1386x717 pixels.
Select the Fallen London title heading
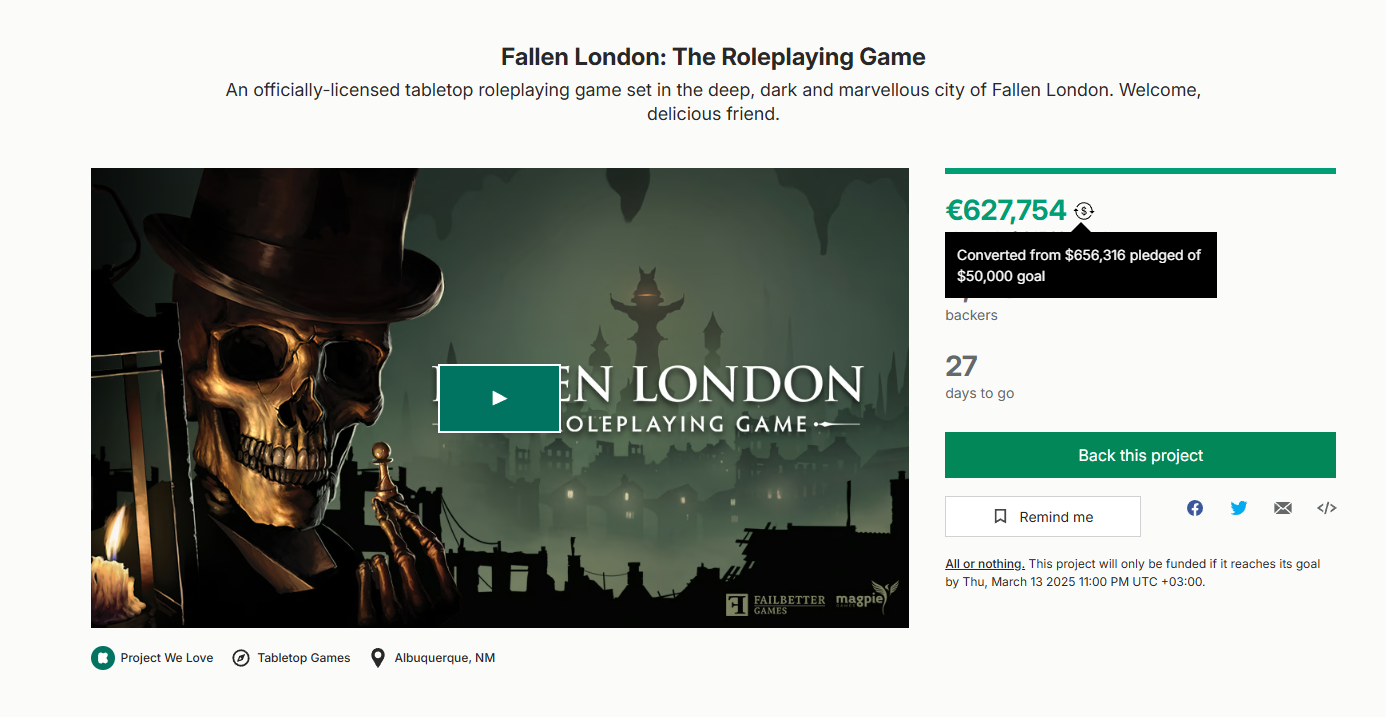coord(712,57)
